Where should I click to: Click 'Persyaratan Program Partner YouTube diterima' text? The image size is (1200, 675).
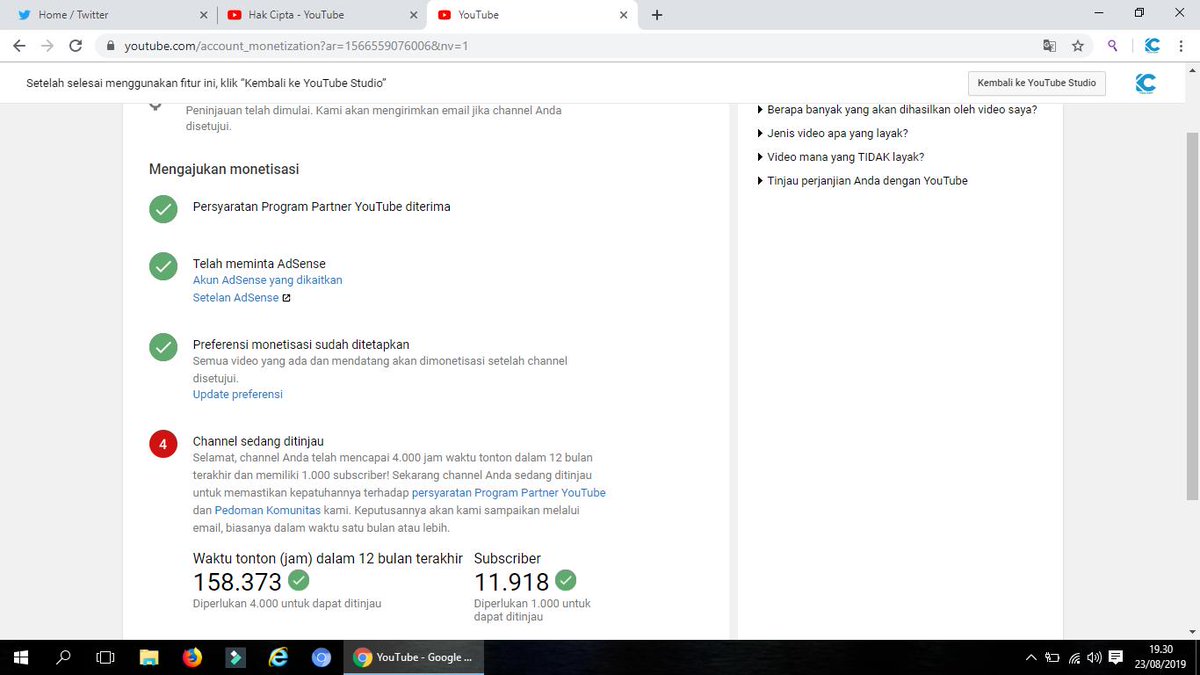tap(321, 207)
